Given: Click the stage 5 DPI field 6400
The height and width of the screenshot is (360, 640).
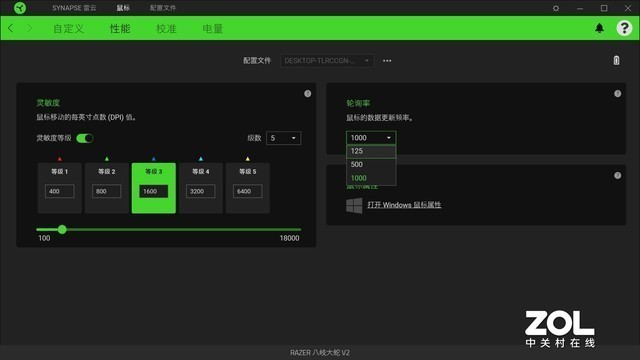Looking at the screenshot, I should (x=247, y=191).
